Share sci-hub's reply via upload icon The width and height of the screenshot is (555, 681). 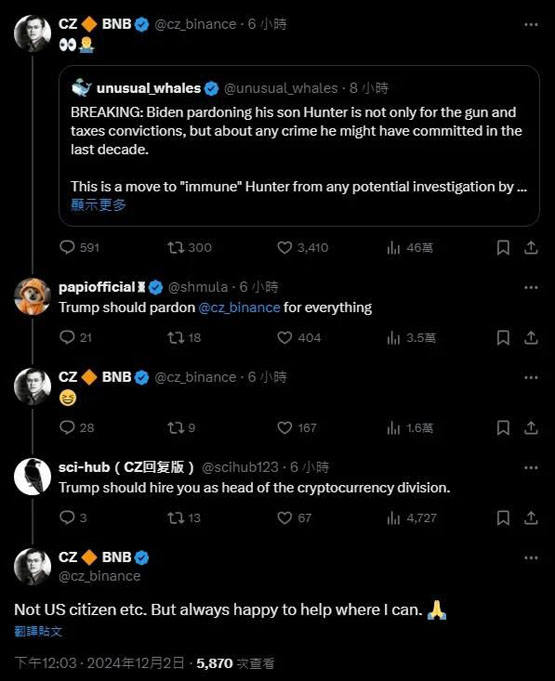pyautogui.click(x=531, y=518)
